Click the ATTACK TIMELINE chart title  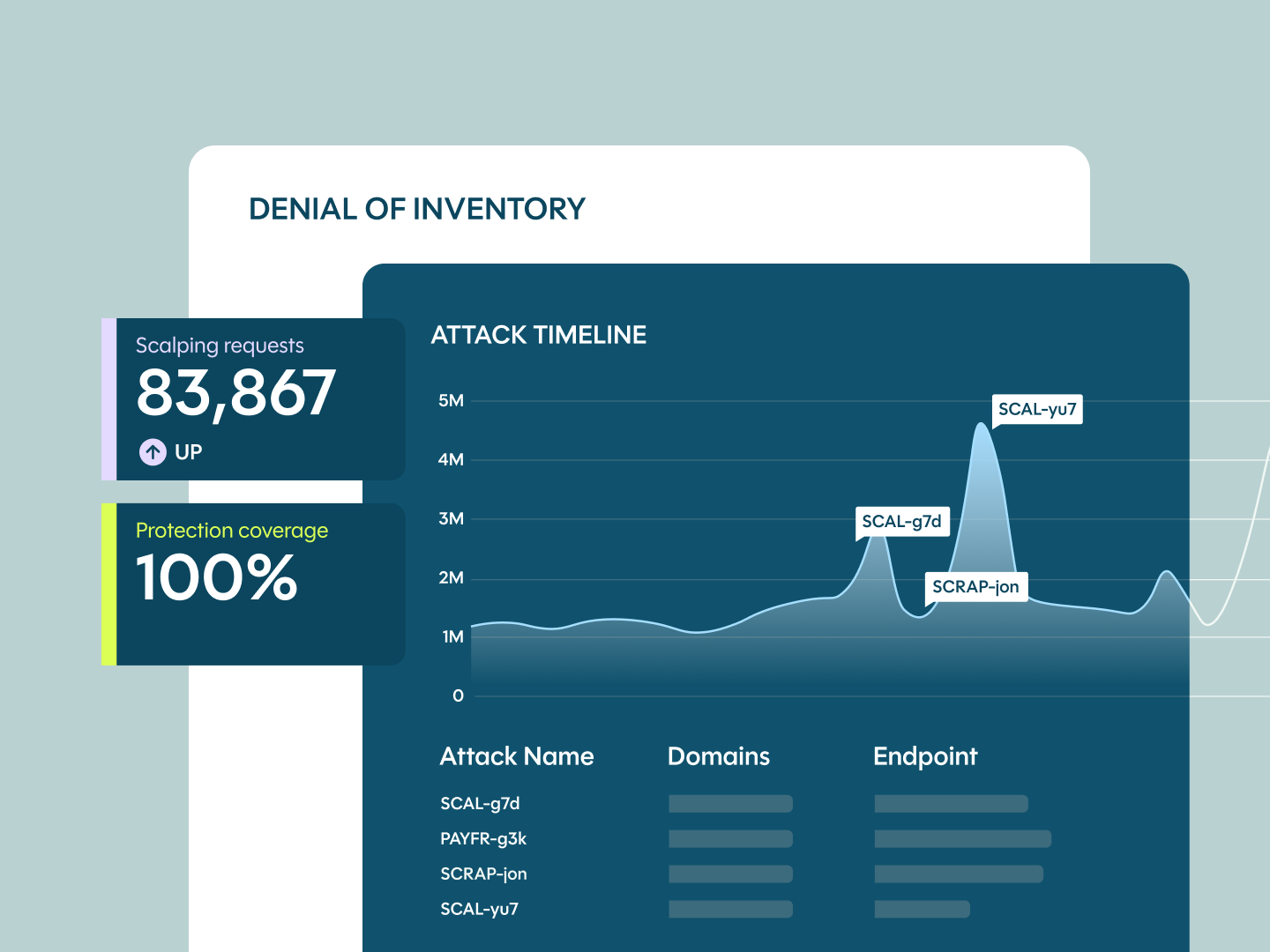tap(539, 335)
